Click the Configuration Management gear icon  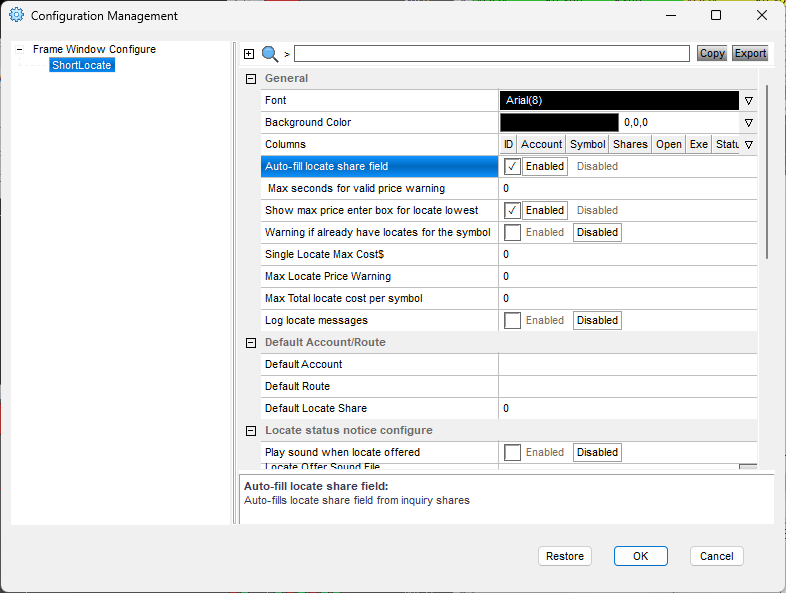16,16
